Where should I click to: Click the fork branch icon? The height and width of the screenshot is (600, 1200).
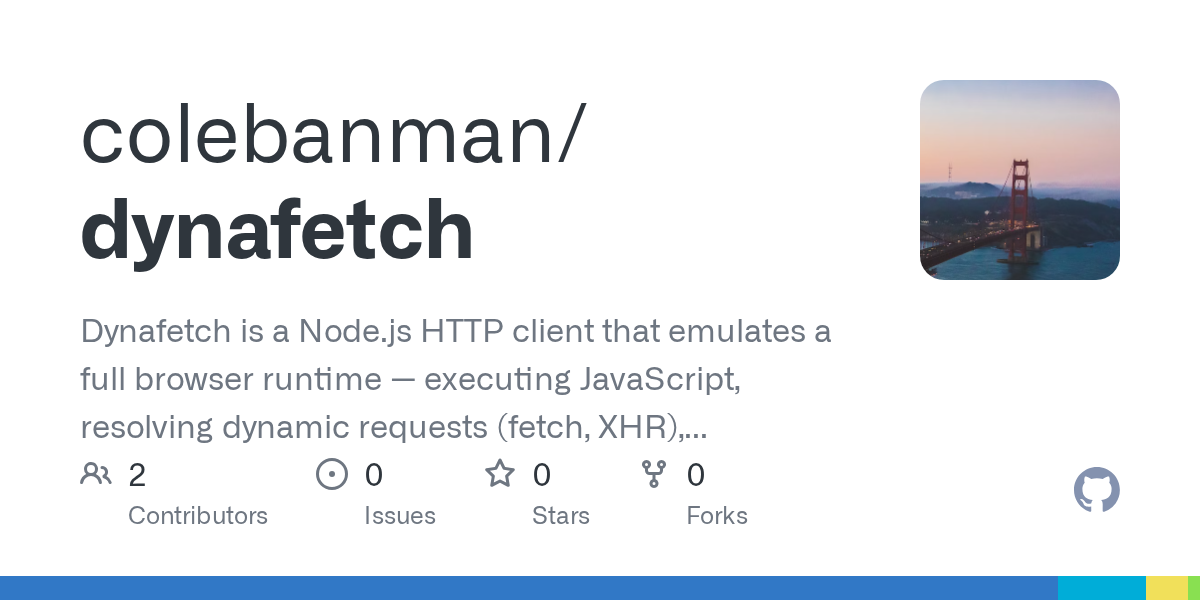(x=654, y=474)
